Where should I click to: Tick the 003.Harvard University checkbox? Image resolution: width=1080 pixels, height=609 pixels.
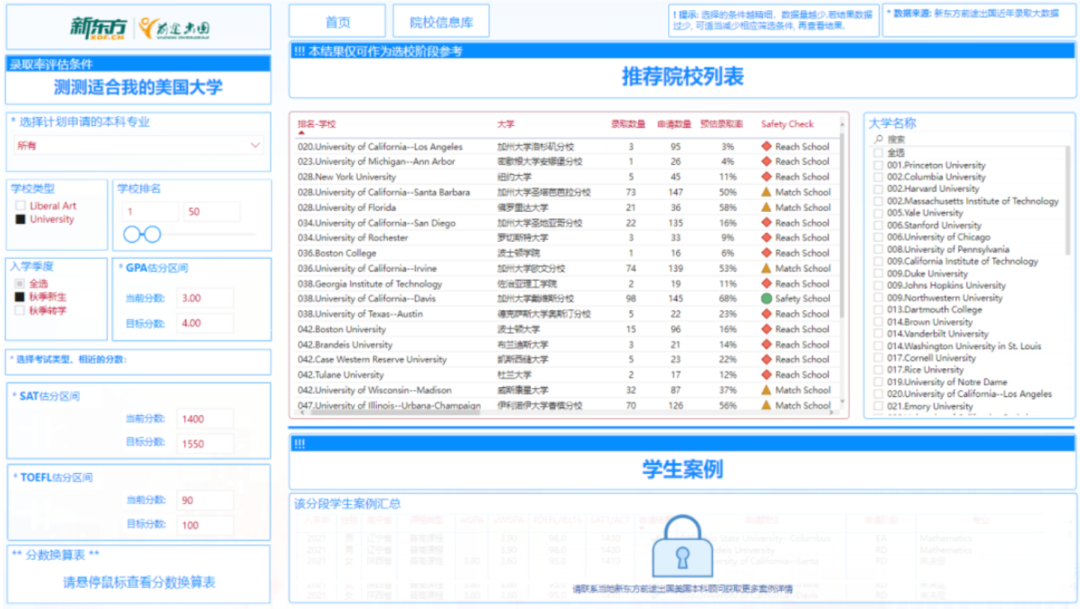[878, 189]
